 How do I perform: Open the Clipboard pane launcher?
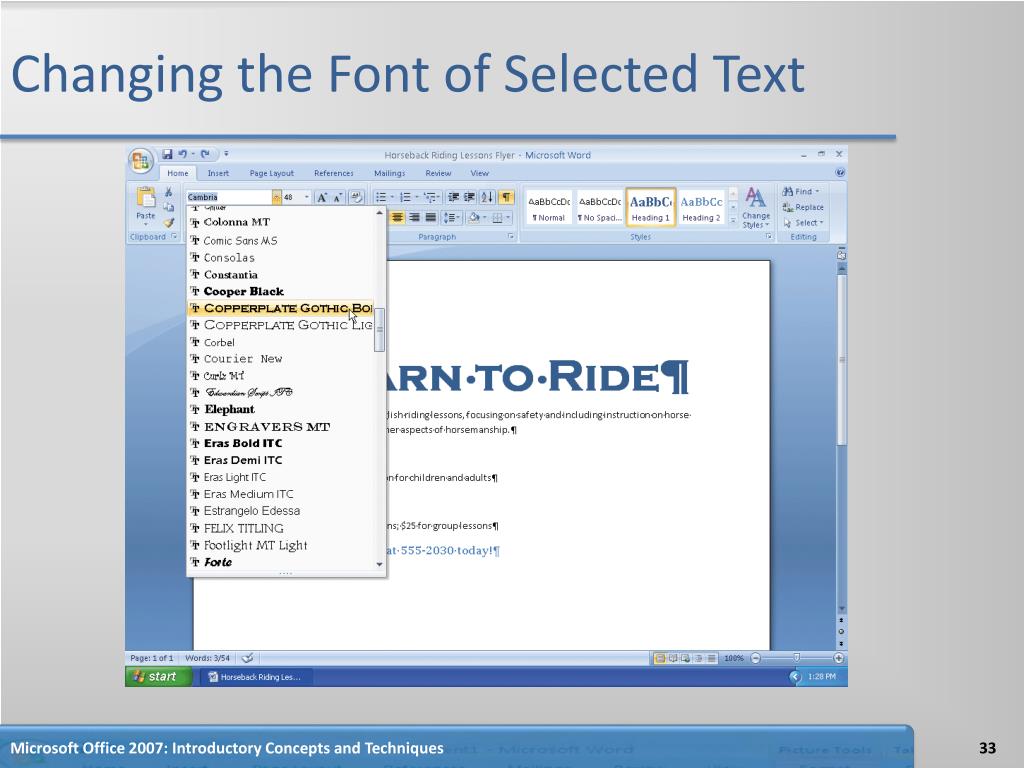174,236
